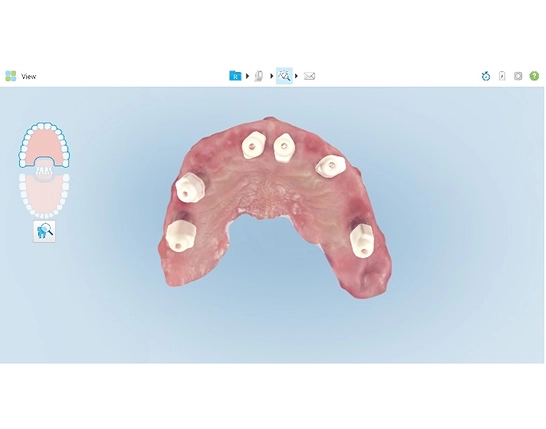Click the blue stopwatch timer icon
The image size is (546, 429).
486,76
